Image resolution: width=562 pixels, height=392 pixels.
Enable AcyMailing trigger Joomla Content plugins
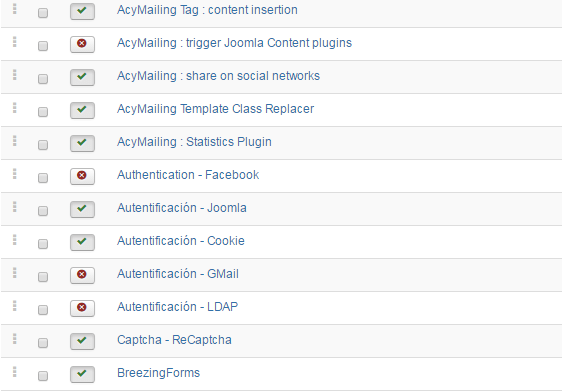click(82, 44)
